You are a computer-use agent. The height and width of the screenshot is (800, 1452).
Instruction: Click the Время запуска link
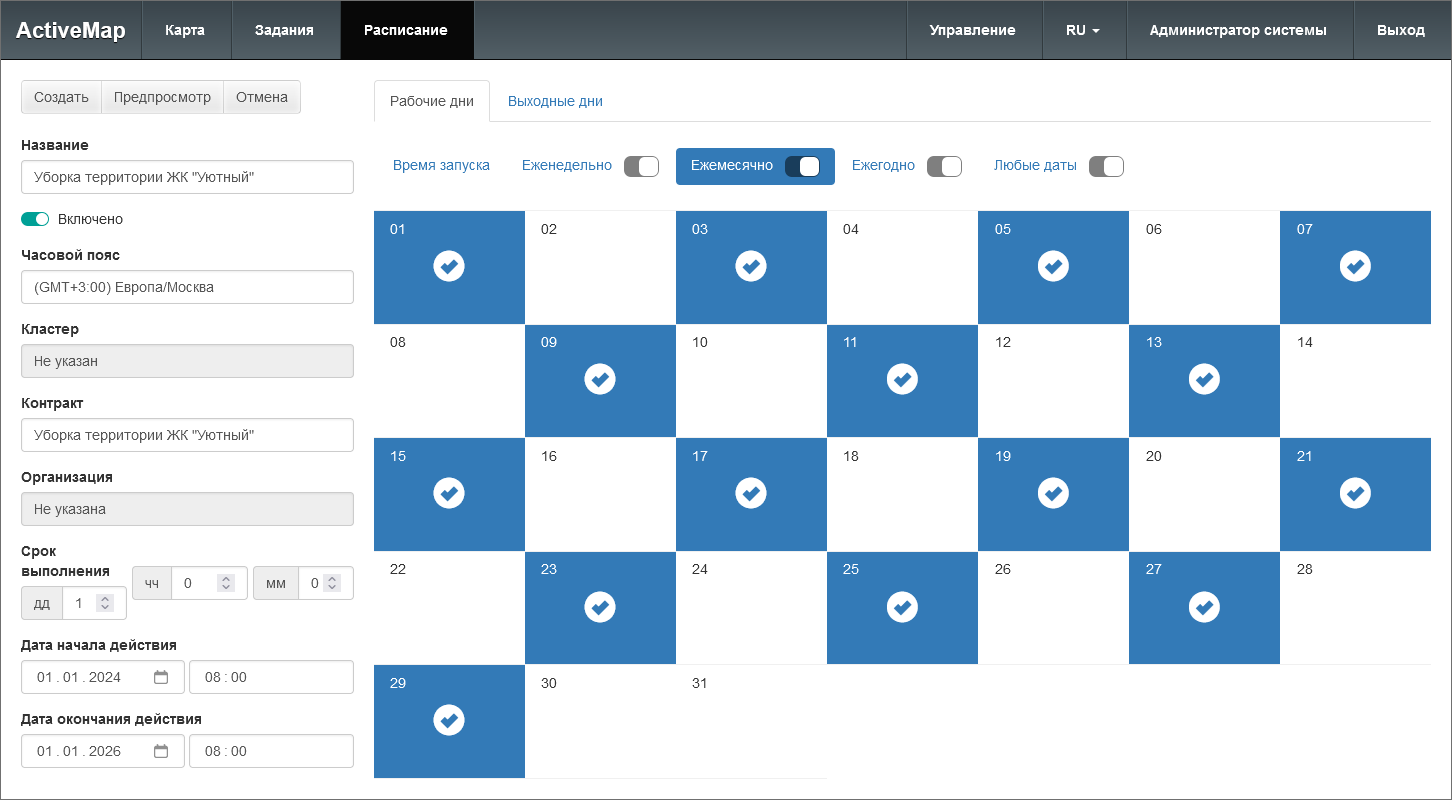click(x=441, y=166)
